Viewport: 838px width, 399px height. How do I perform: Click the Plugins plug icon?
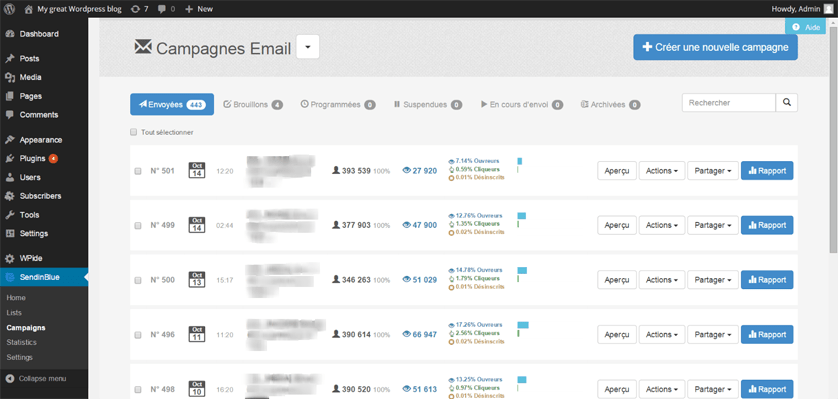[10, 159]
